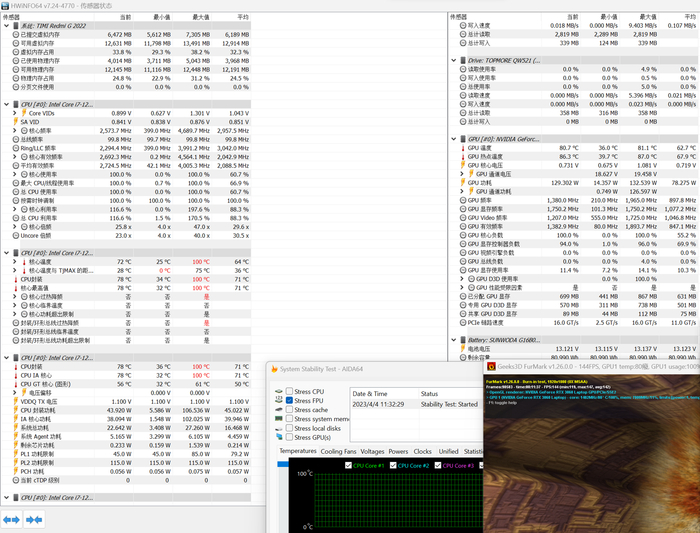Expand the 核心频率 sensor row
Image resolution: width=700 pixels, height=533 pixels.
[x=14, y=131]
